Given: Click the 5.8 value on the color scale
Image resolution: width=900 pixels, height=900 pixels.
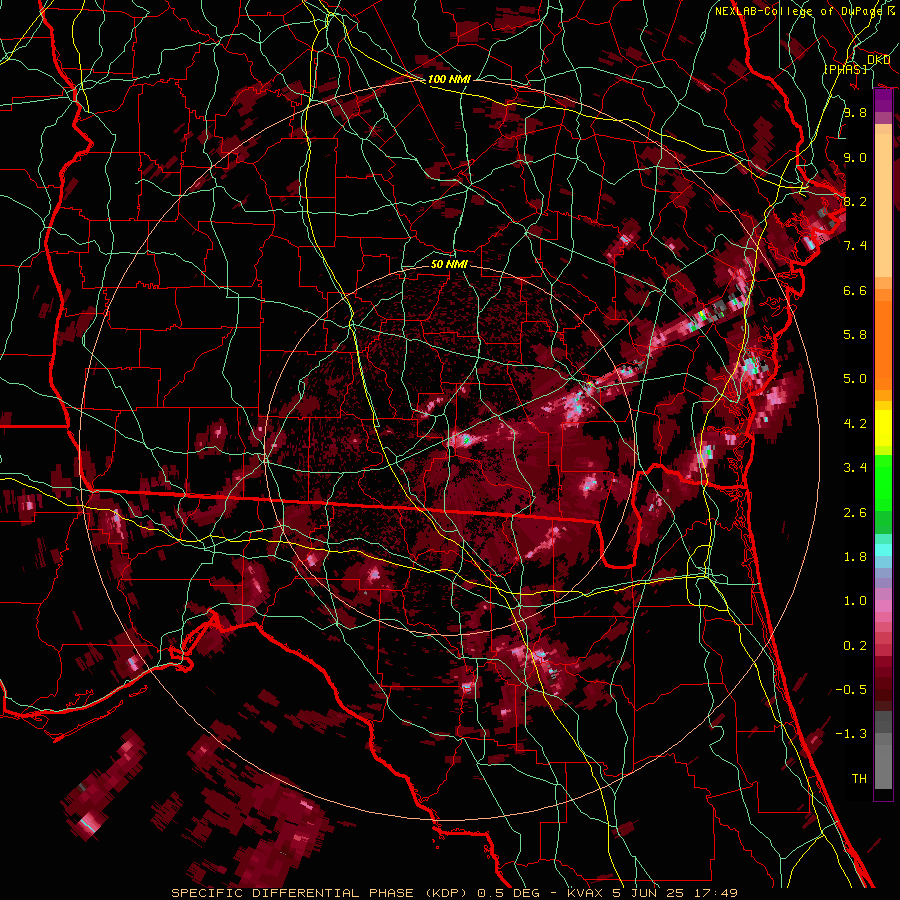Looking at the screenshot, I should tap(855, 335).
